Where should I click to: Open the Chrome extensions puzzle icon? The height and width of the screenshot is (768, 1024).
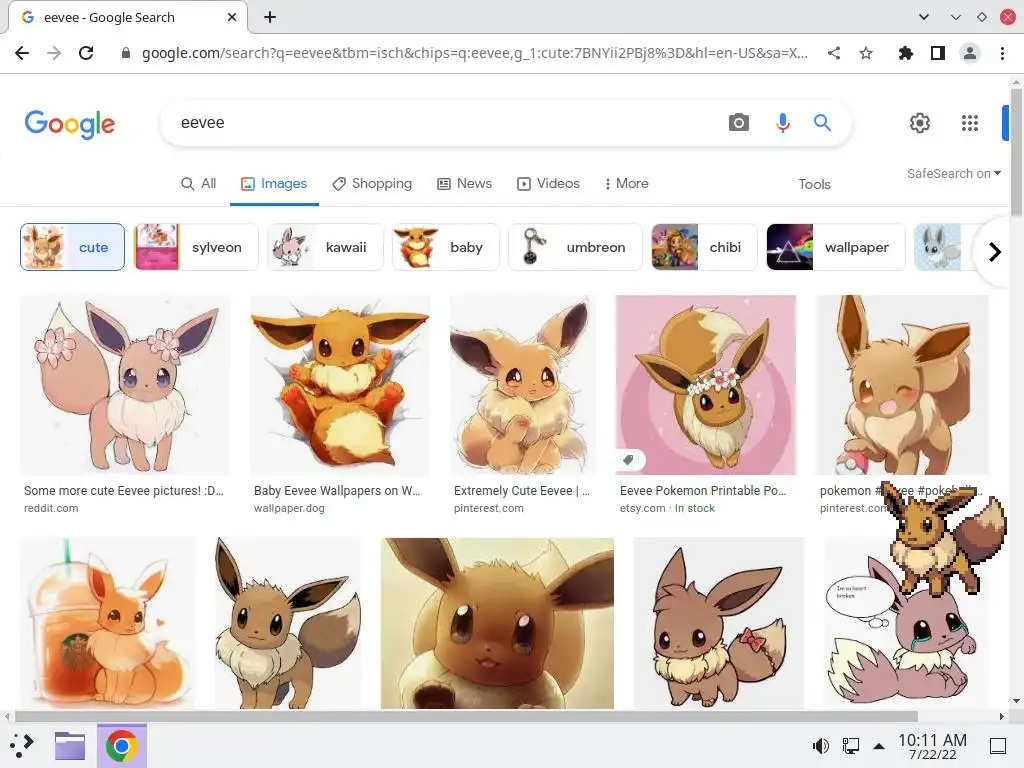(905, 53)
